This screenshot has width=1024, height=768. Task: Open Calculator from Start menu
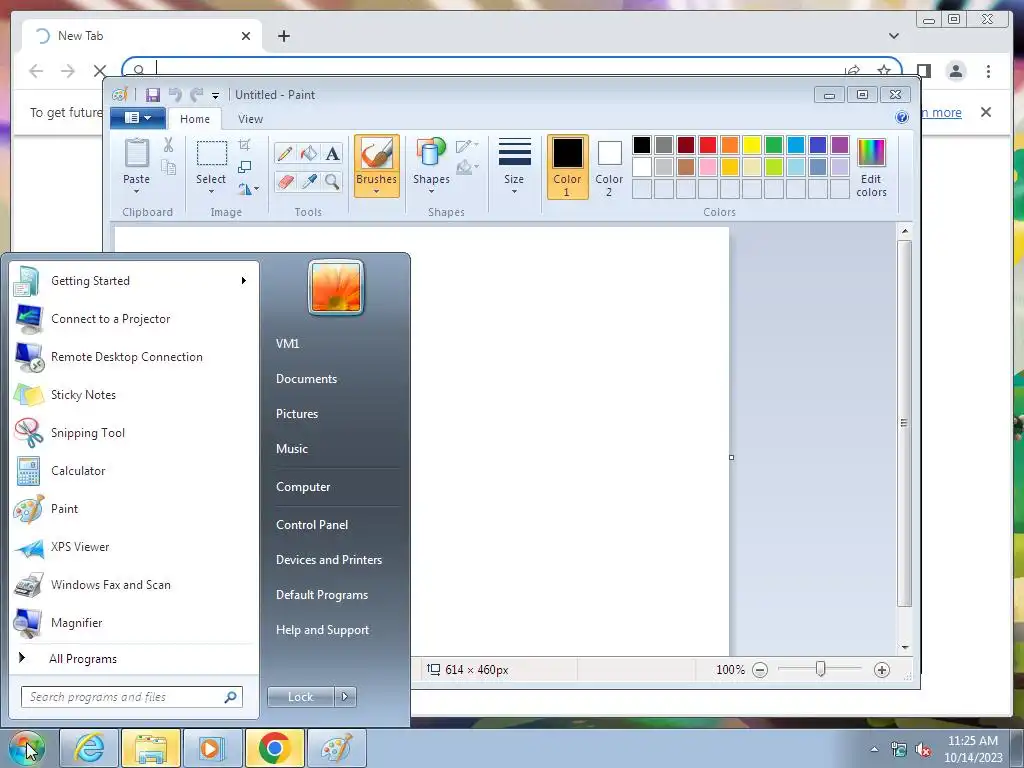[x=135, y=471]
